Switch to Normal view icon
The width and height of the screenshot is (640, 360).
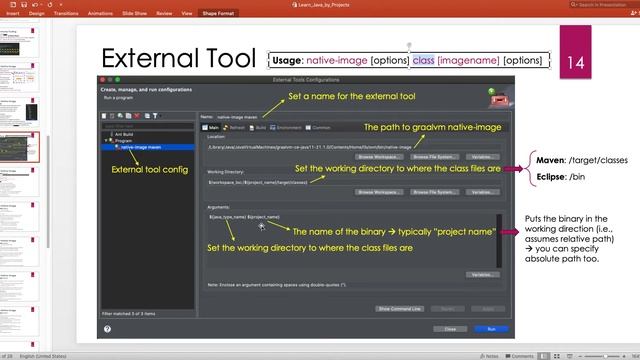coord(543,356)
